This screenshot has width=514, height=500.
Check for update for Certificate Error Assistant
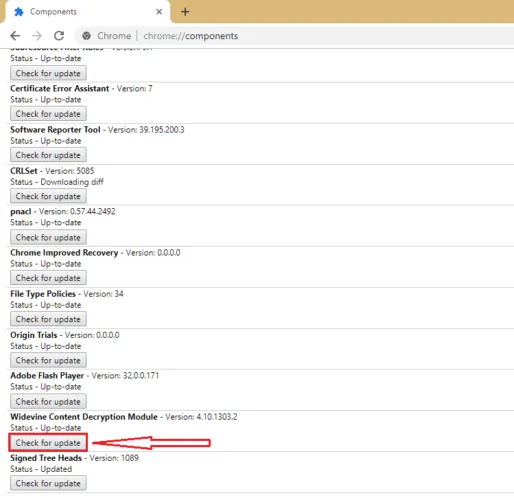tap(48, 114)
